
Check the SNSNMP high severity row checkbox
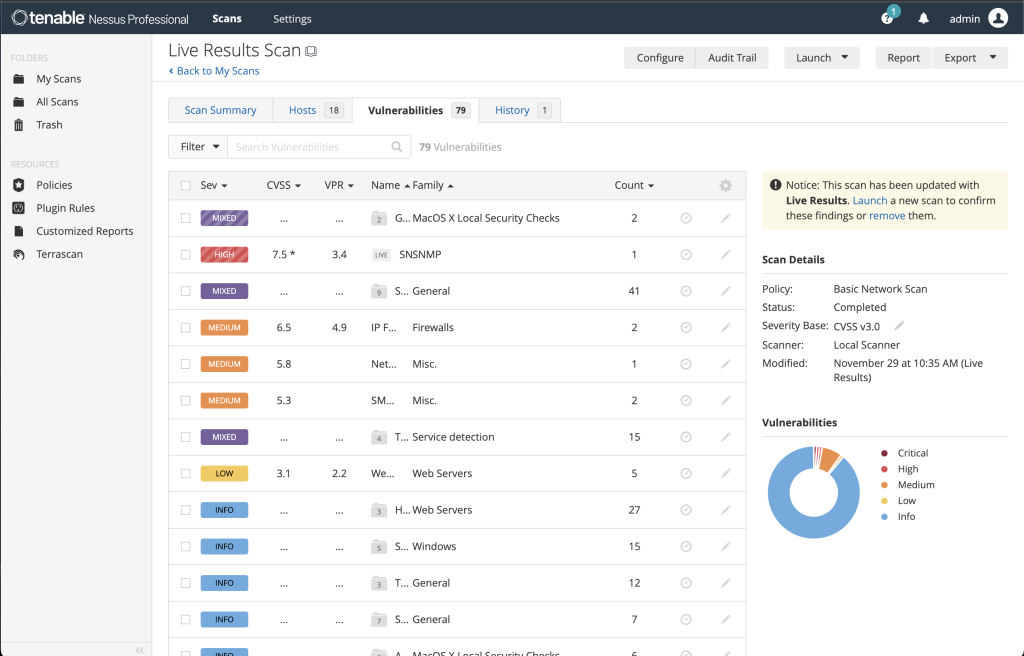185,255
